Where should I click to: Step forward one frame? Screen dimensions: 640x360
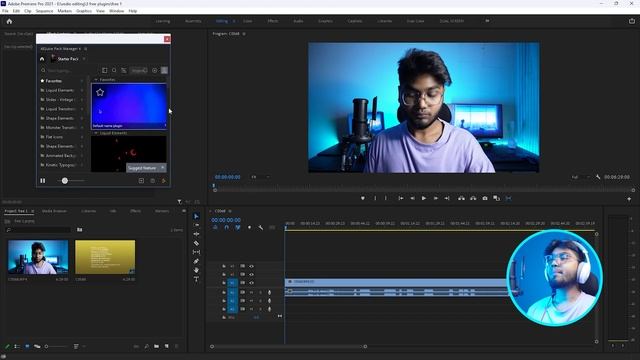[x=436, y=198]
